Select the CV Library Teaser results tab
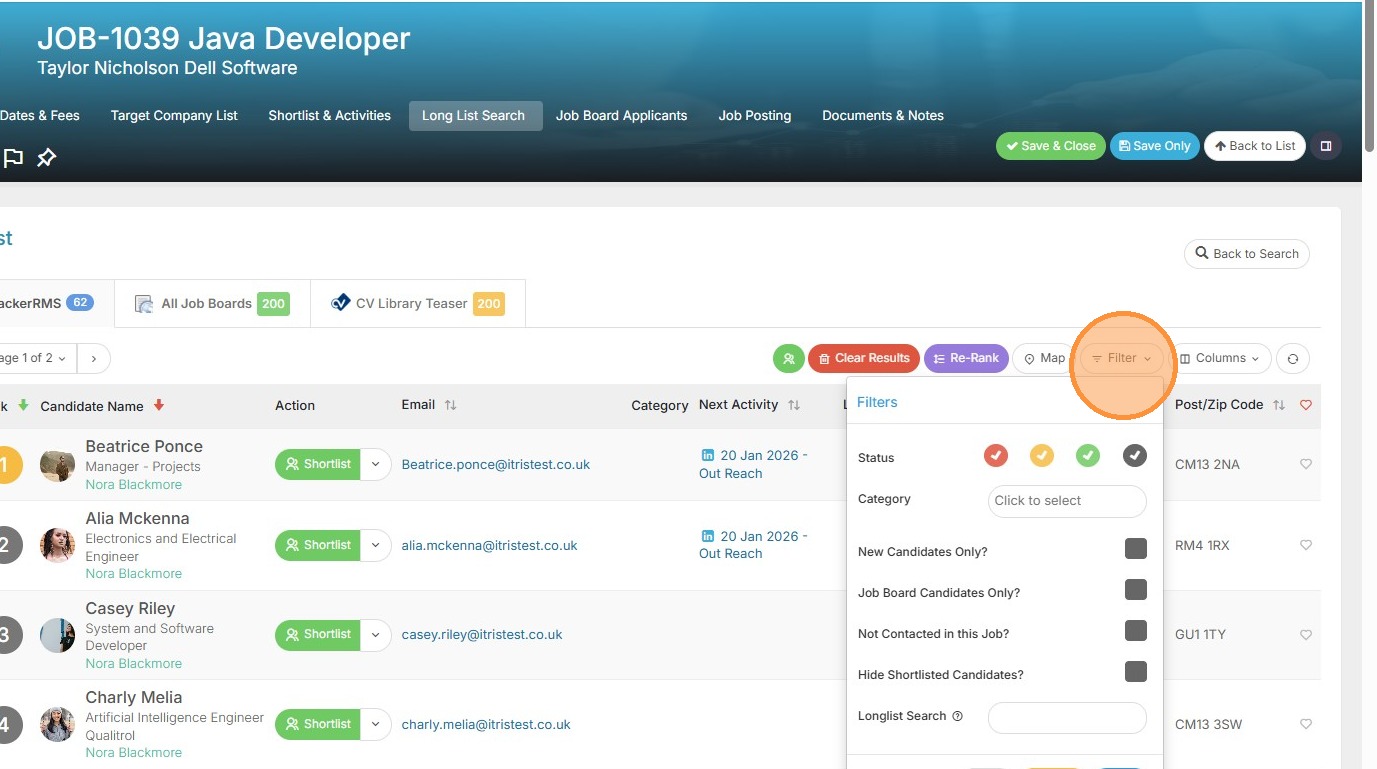 pos(417,304)
